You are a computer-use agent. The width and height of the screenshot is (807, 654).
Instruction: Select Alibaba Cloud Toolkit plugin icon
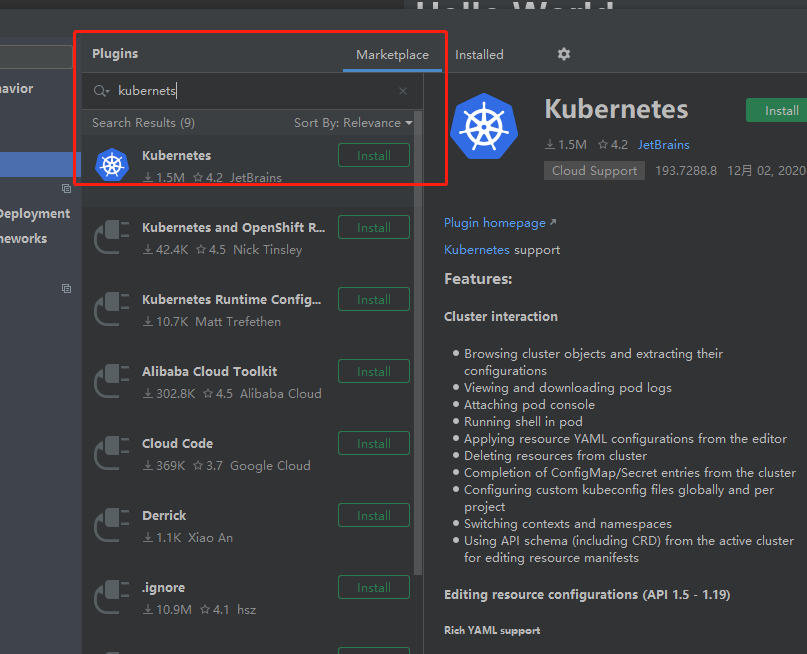pos(112,381)
